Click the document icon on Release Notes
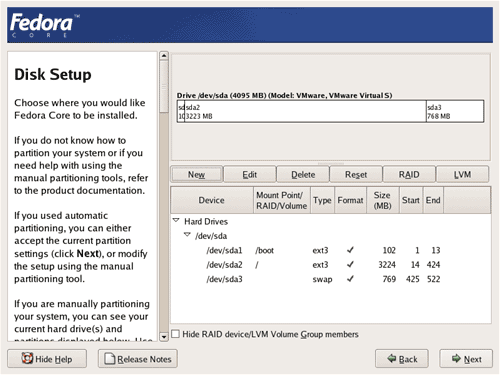Viewport: 500px width, 375px height. click(x=110, y=359)
